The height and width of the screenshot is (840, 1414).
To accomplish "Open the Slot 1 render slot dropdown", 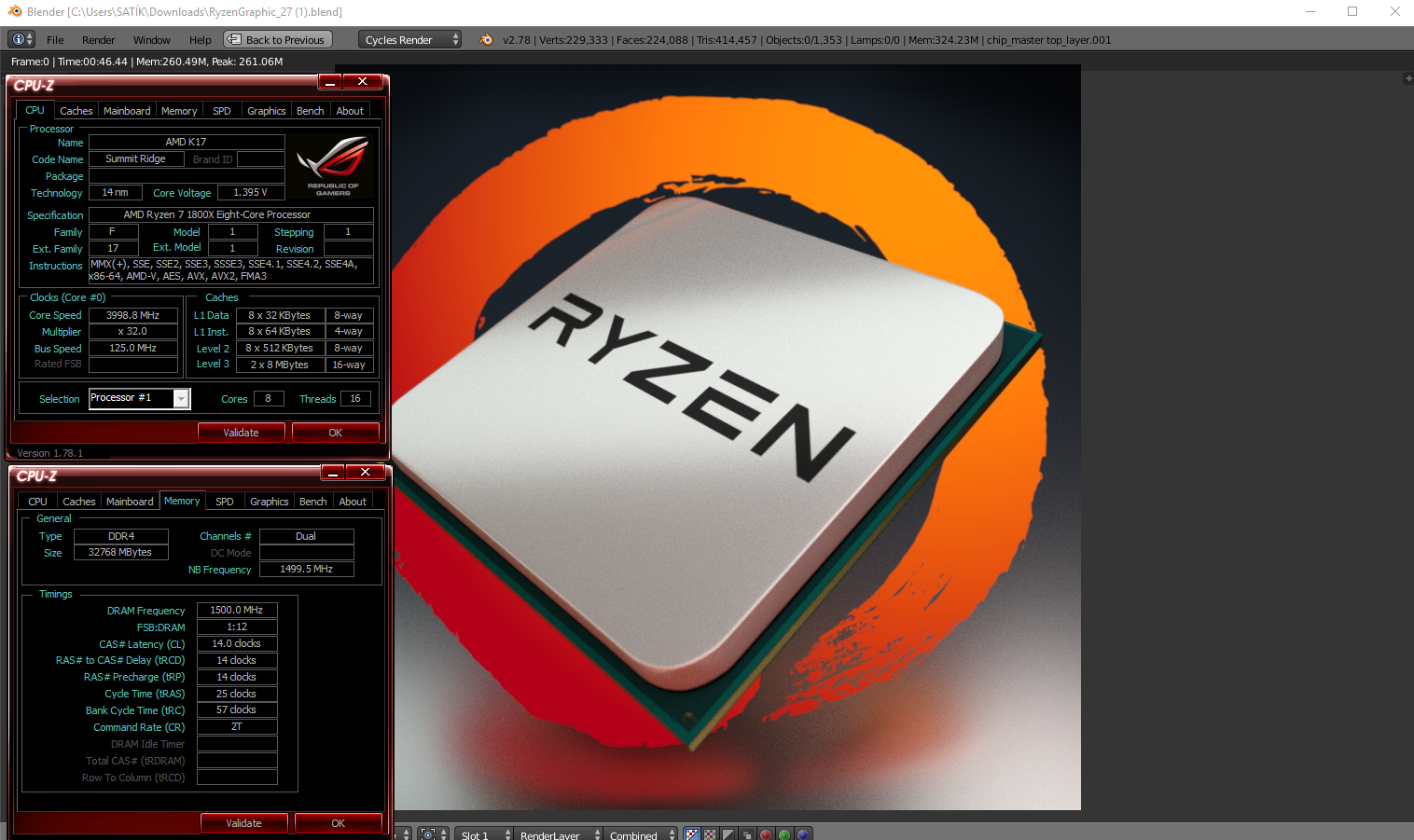I will pyautogui.click(x=485, y=834).
